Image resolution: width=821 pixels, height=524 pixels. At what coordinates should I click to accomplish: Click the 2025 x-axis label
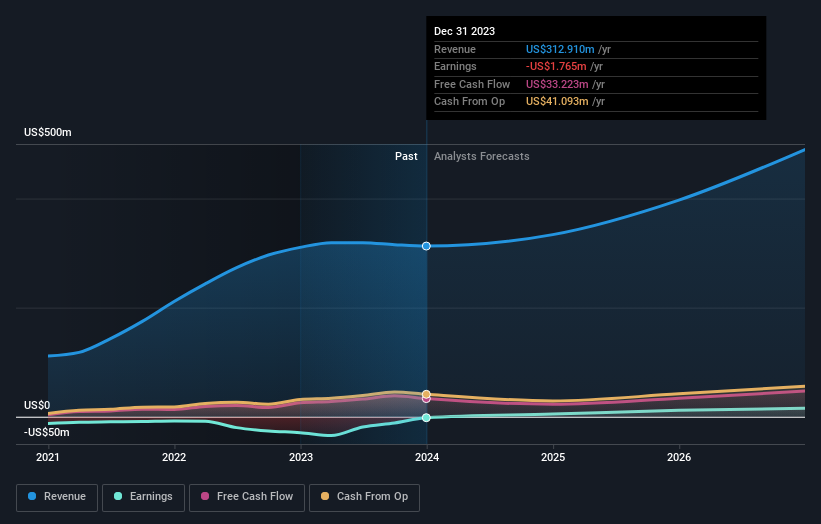tap(553, 457)
